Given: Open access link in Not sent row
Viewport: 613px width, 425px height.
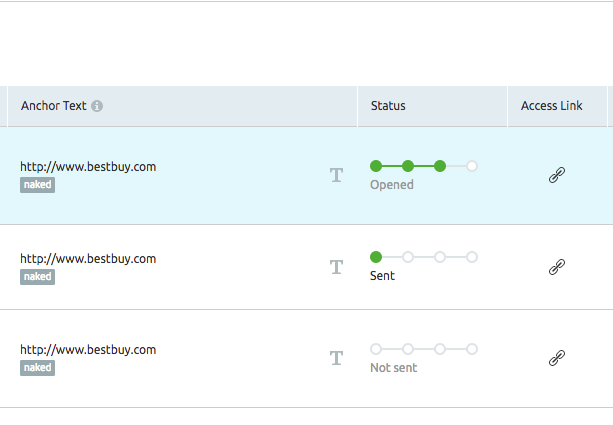Looking at the screenshot, I should [x=557, y=358].
